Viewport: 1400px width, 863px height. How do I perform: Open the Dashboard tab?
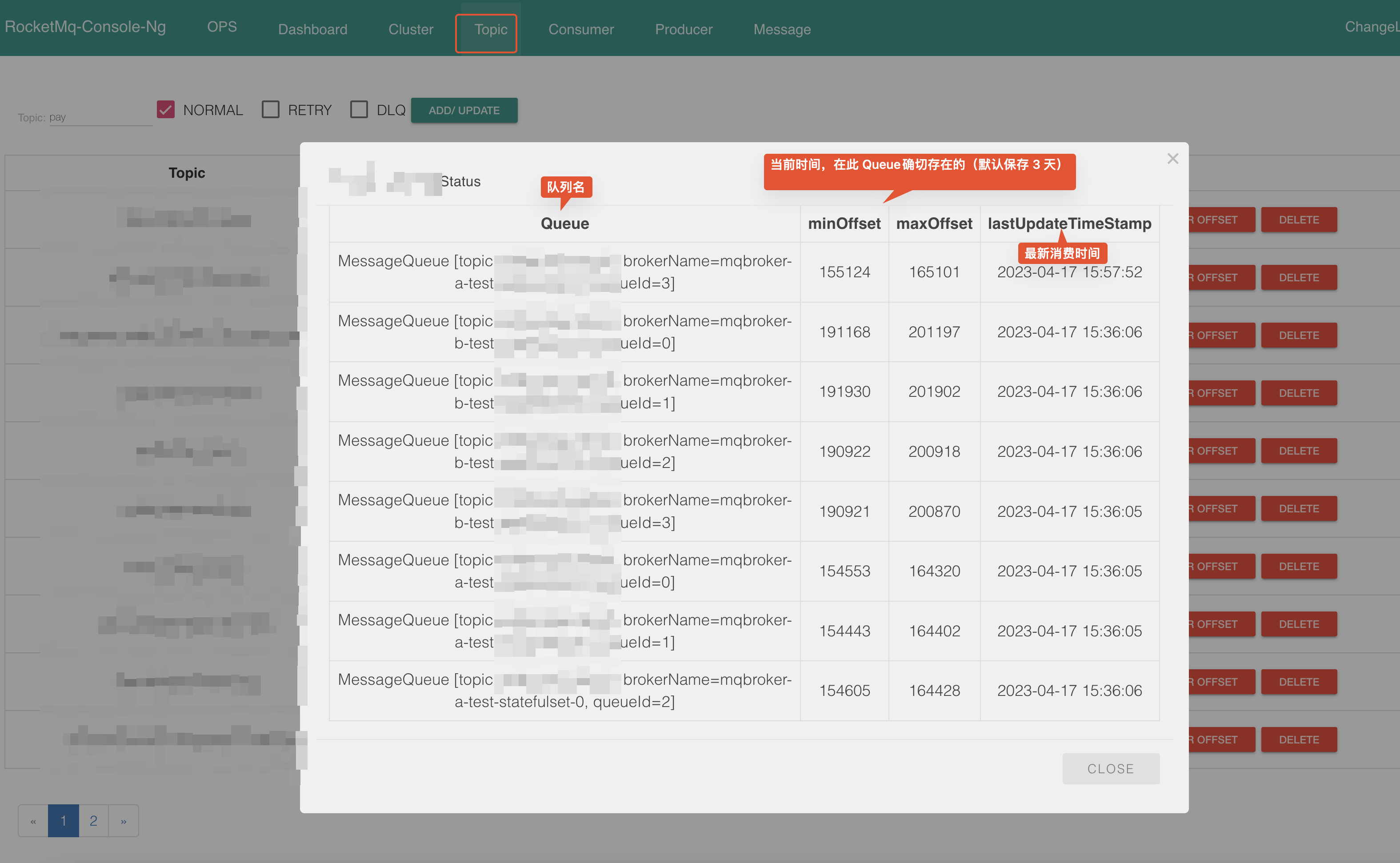pos(312,30)
